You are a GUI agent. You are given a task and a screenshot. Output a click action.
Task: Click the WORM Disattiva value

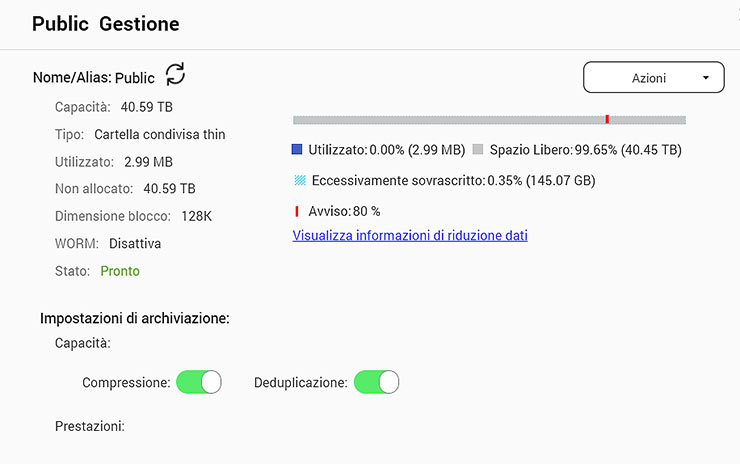click(135, 243)
